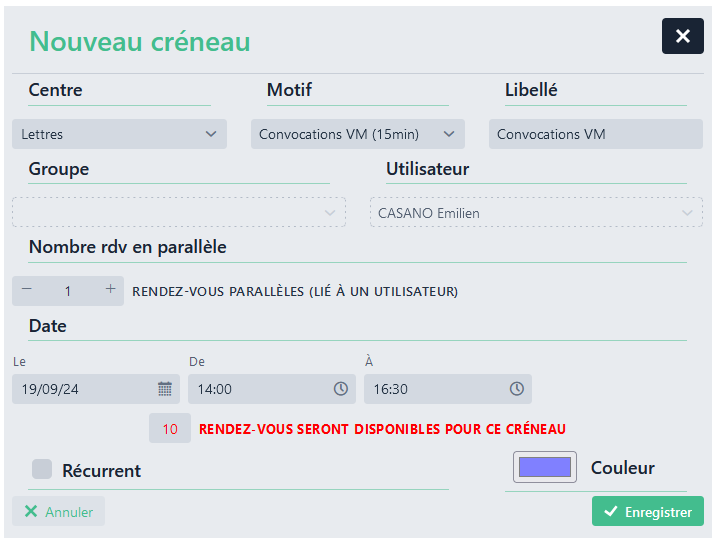Open the purple Couleur swatch
Viewport: 716px width, 545px height.
(545, 467)
